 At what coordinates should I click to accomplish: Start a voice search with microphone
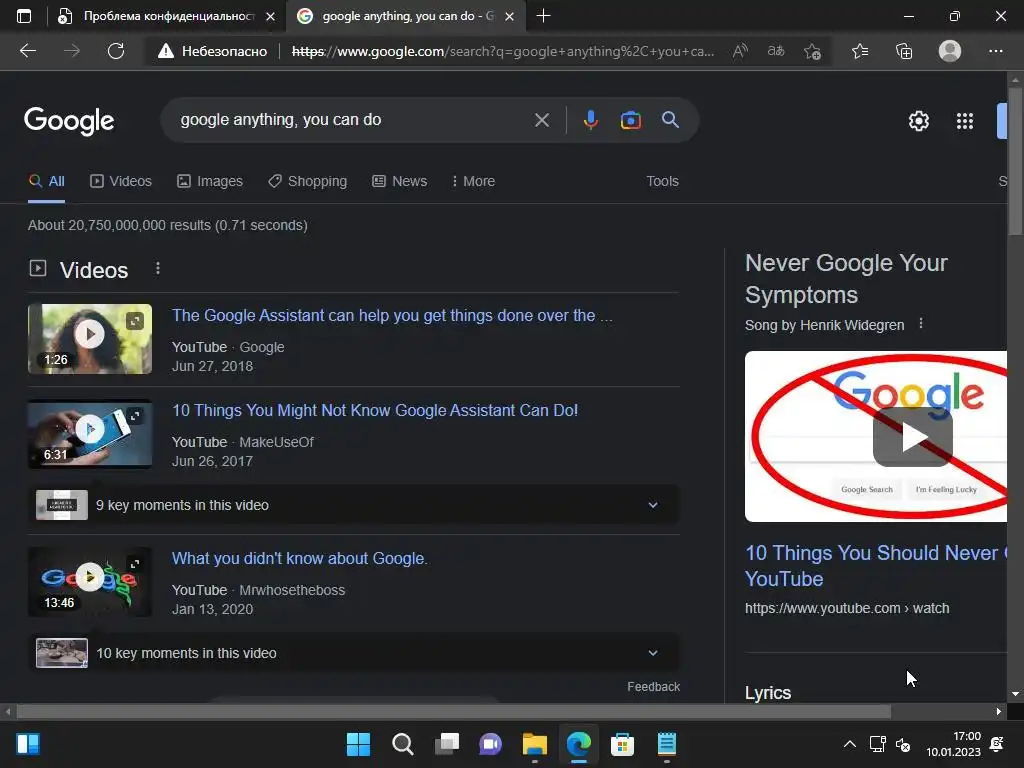point(590,120)
